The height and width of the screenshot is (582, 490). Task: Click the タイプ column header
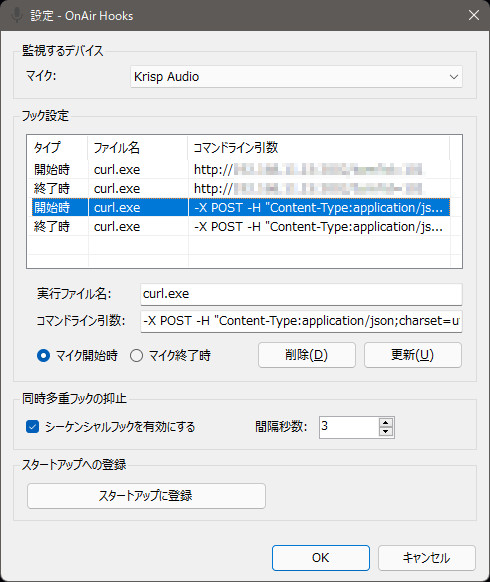(x=58, y=147)
